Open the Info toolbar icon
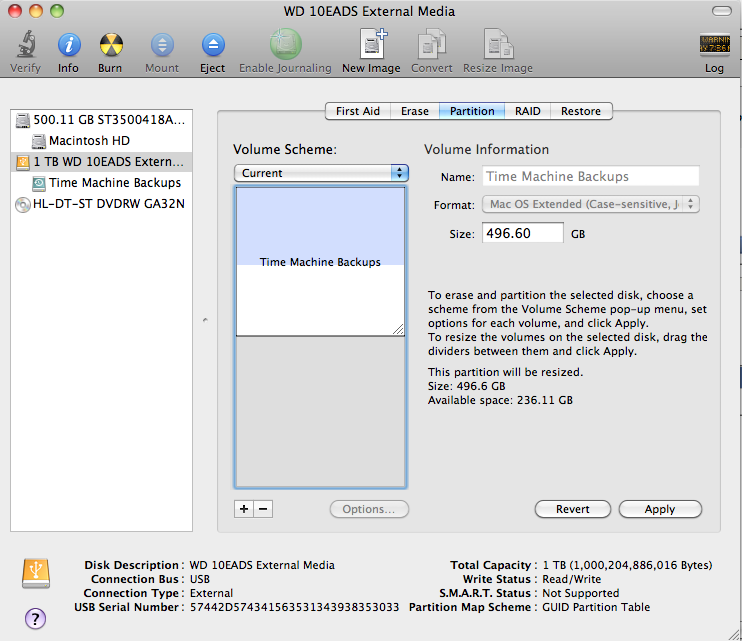This screenshot has height=641, width=742. pyautogui.click(x=69, y=45)
